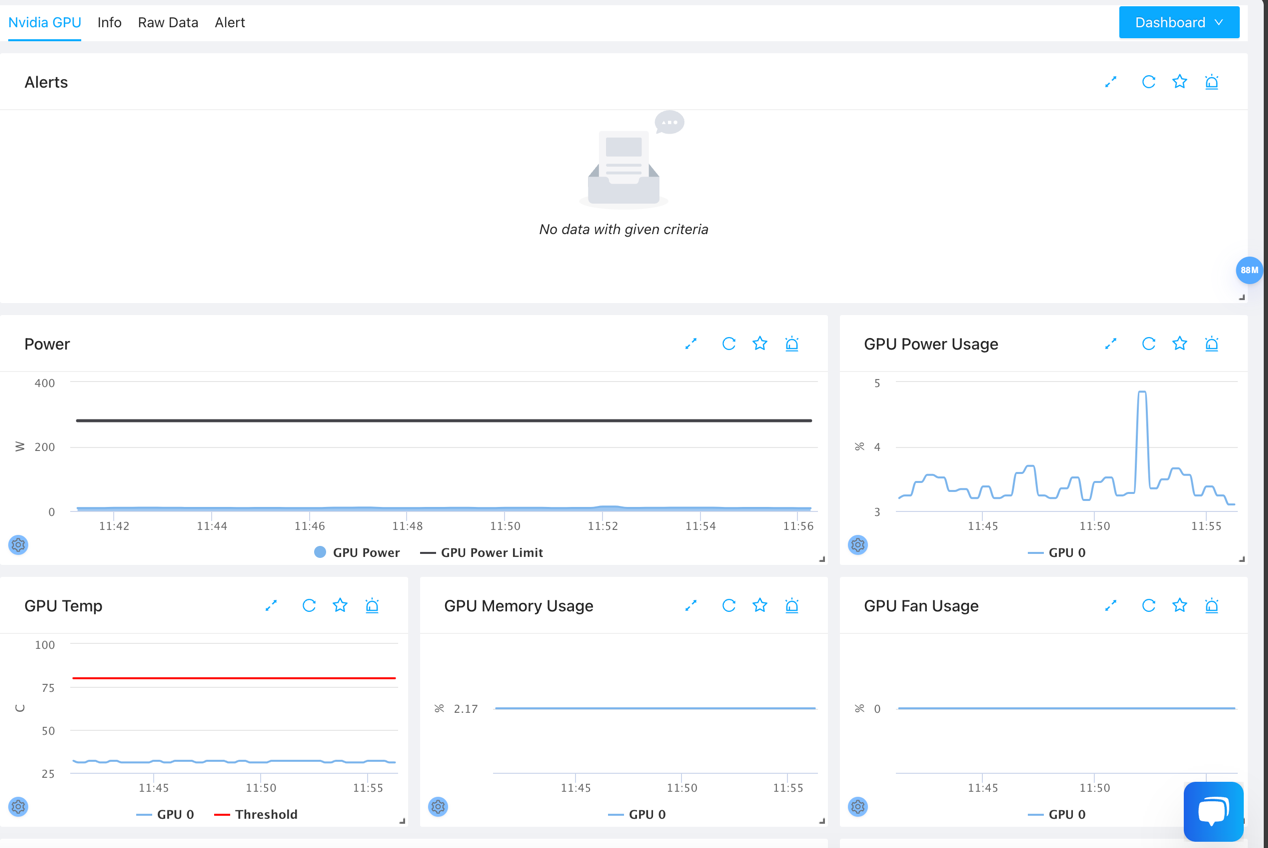This screenshot has height=848, width=1268.
Task: Refresh the GPU Memory Usage panel
Action: point(729,606)
